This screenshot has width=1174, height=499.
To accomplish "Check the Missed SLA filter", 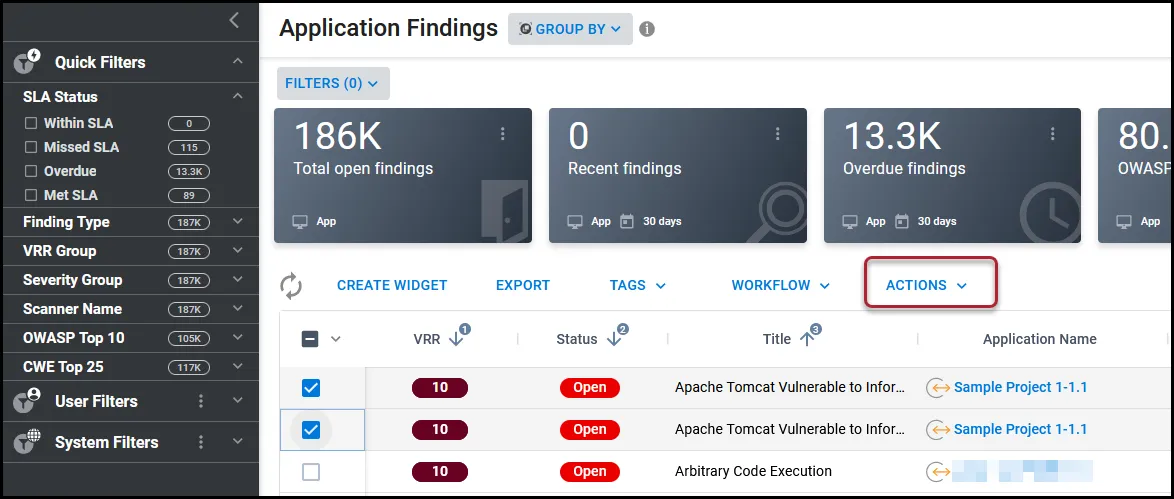I will (31, 147).
